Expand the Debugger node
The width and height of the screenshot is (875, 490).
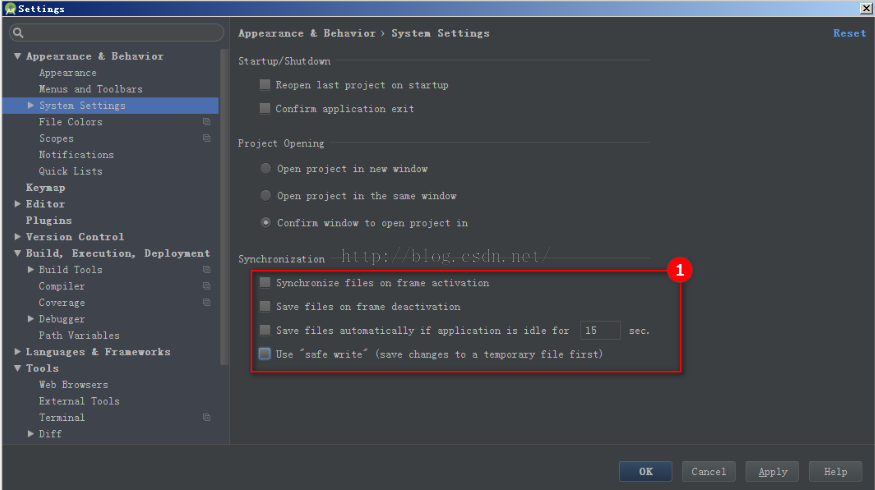31,319
